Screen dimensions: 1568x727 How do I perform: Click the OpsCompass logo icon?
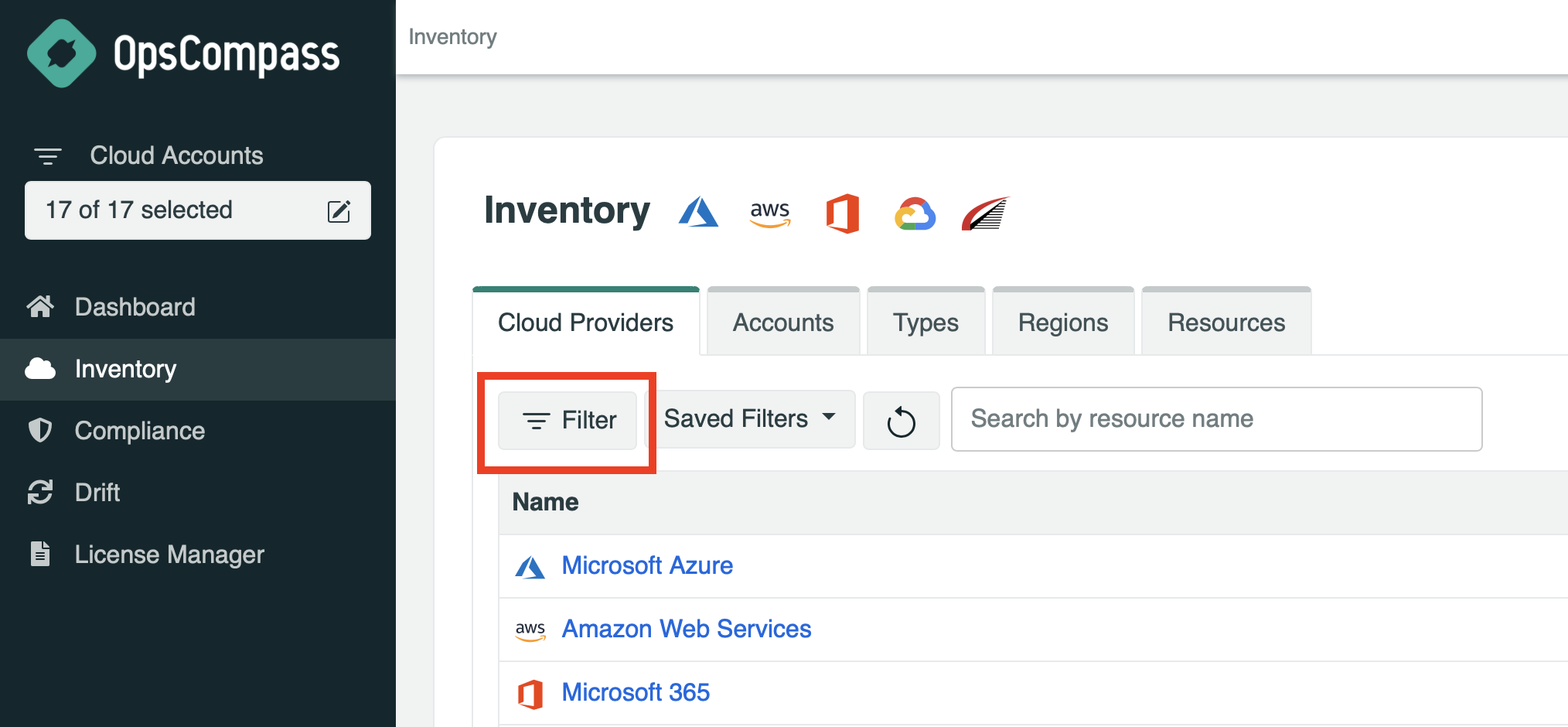coord(62,53)
